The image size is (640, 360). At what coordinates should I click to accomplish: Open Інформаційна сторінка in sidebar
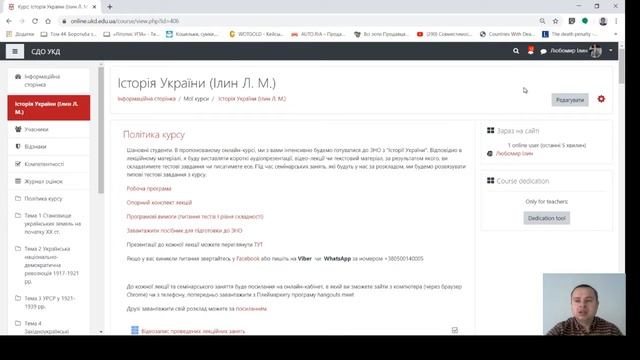pos(49,80)
